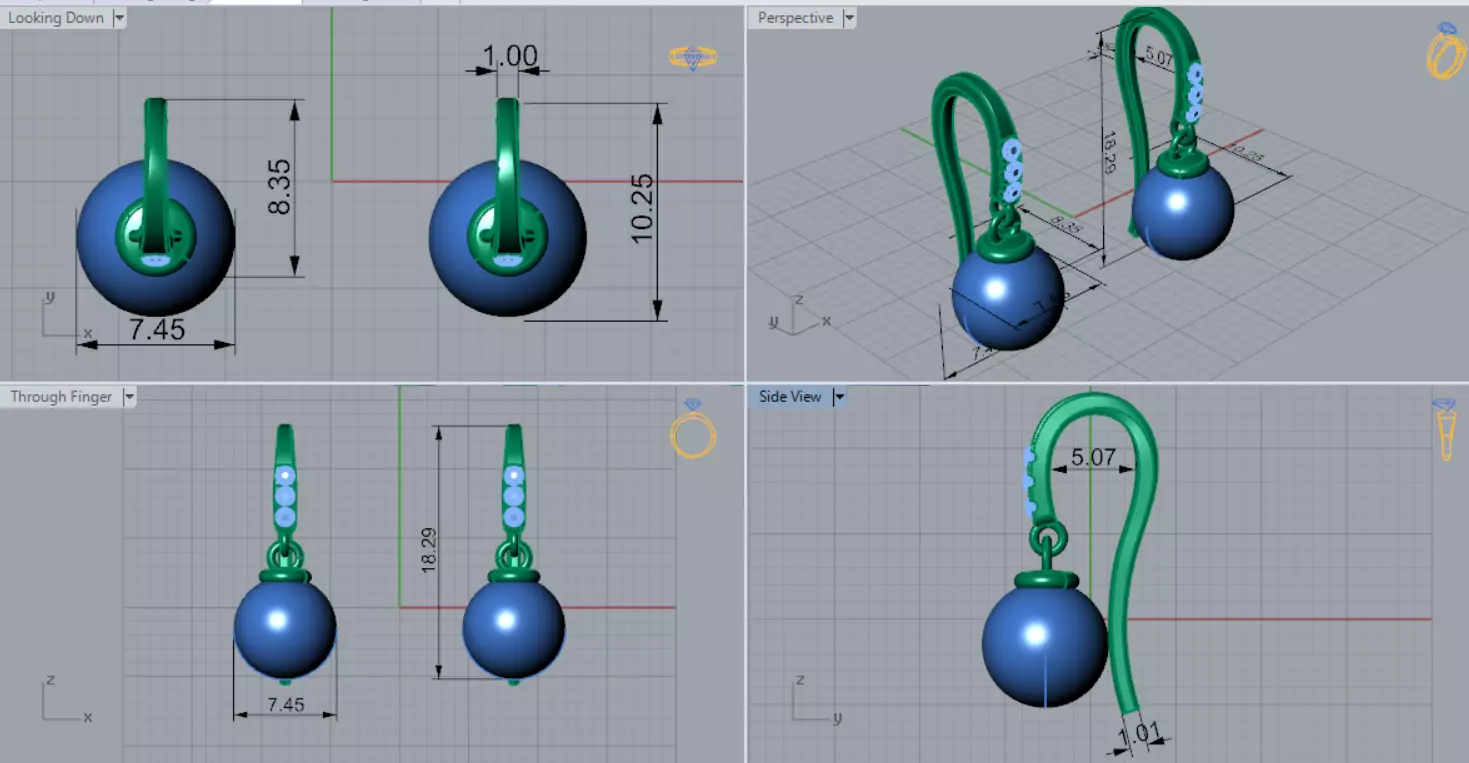
Task: Open the Side View viewport dropdown arrow
Action: pos(840,397)
